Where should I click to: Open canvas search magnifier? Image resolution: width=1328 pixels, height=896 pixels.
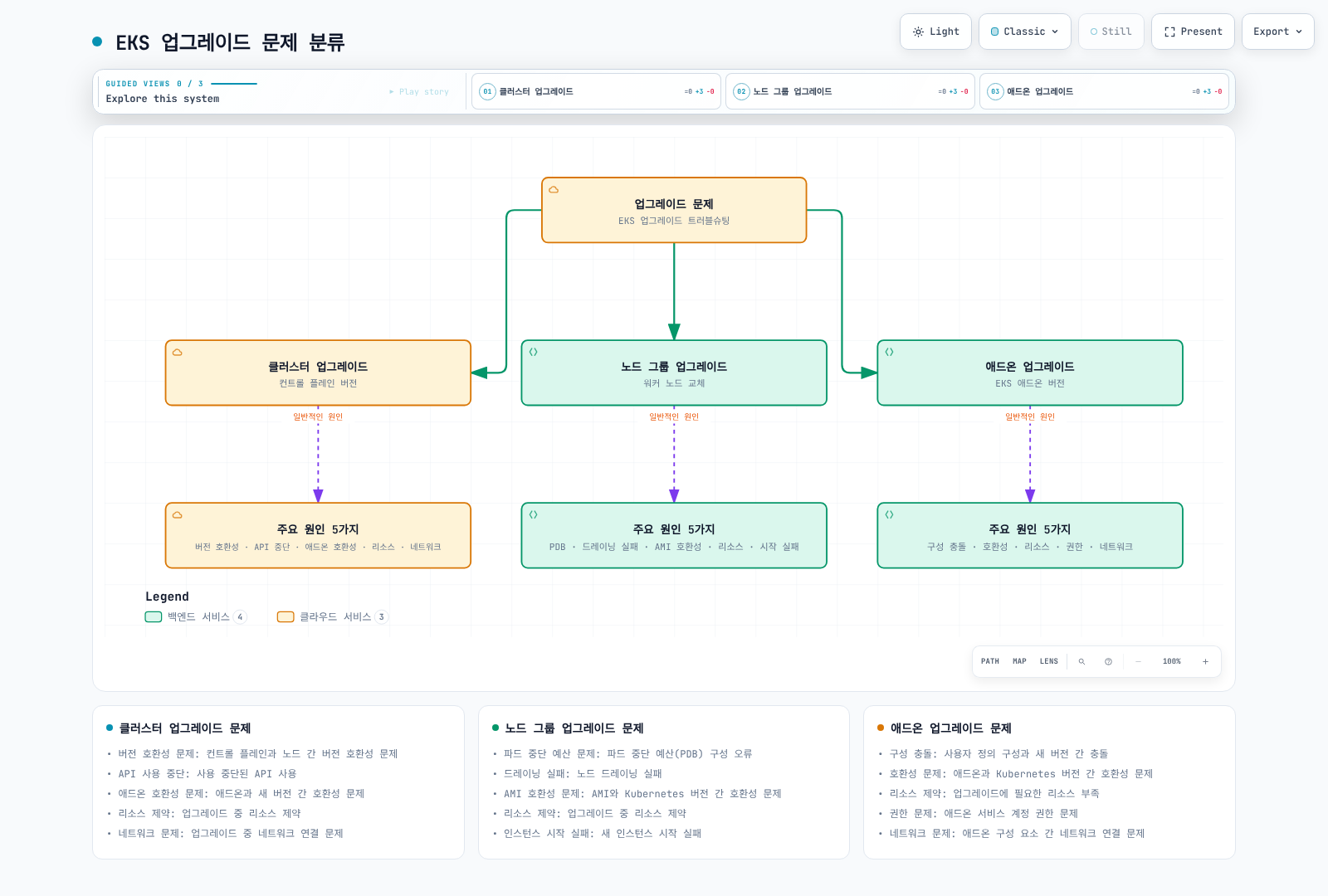(x=1081, y=661)
